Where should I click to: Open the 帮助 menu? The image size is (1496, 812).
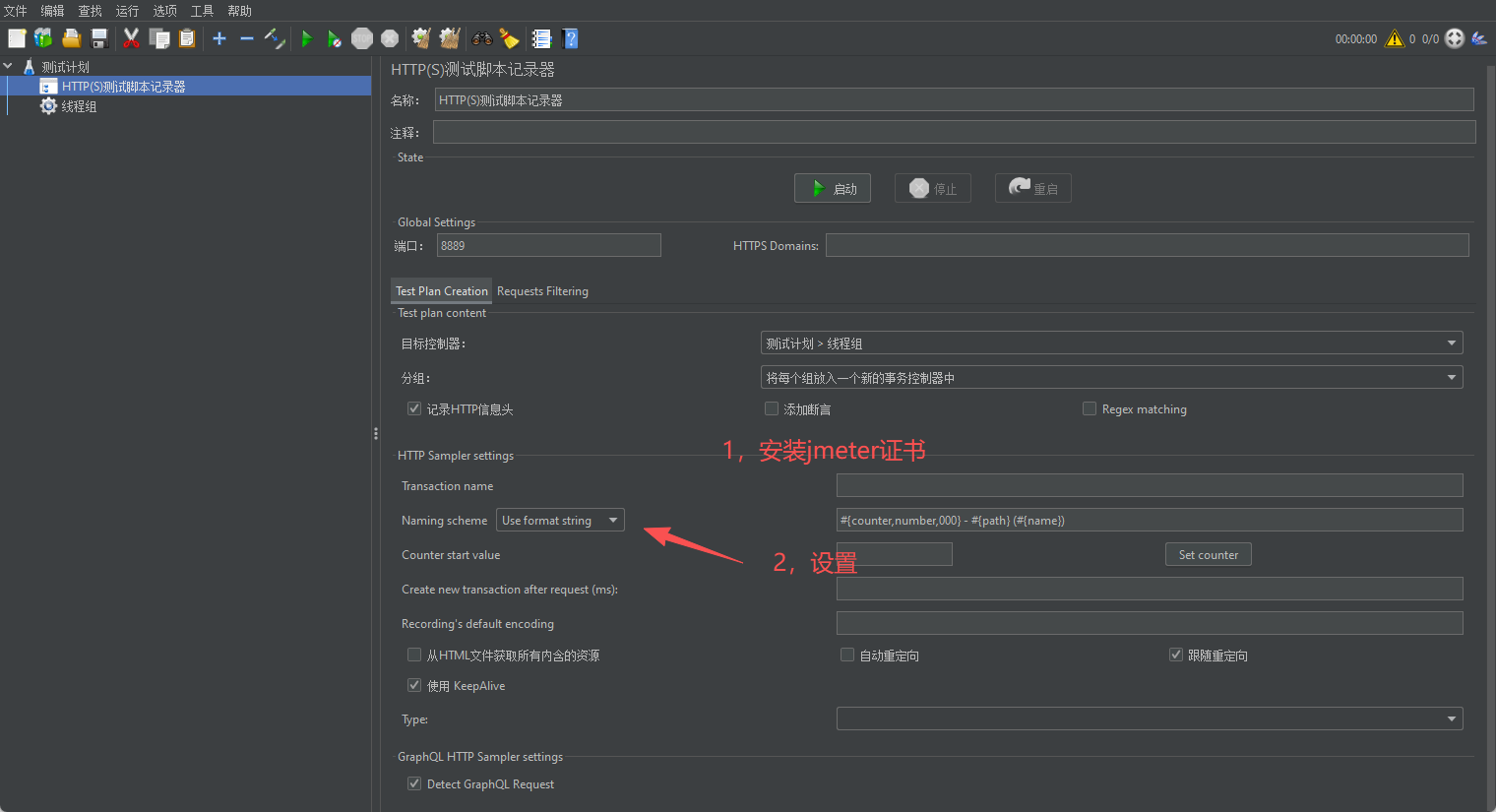click(x=240, y=11)
